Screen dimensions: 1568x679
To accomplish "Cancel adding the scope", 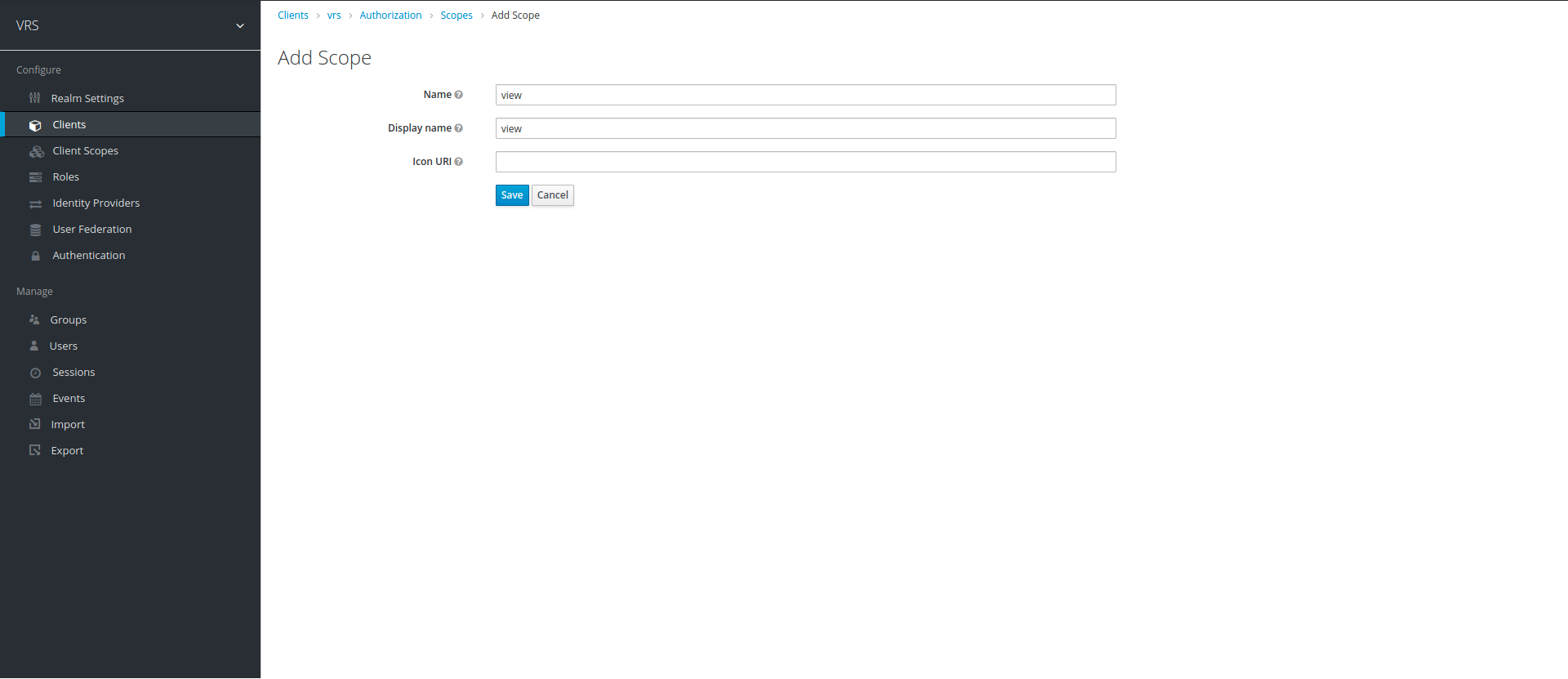I will pyautogui.click(x=552, y=195).
